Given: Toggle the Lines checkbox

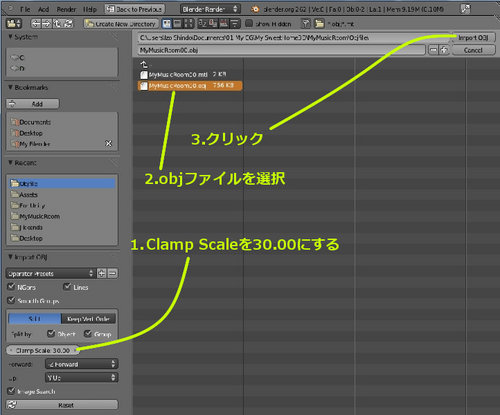Looking at the screenshot, I should [67, 287].
